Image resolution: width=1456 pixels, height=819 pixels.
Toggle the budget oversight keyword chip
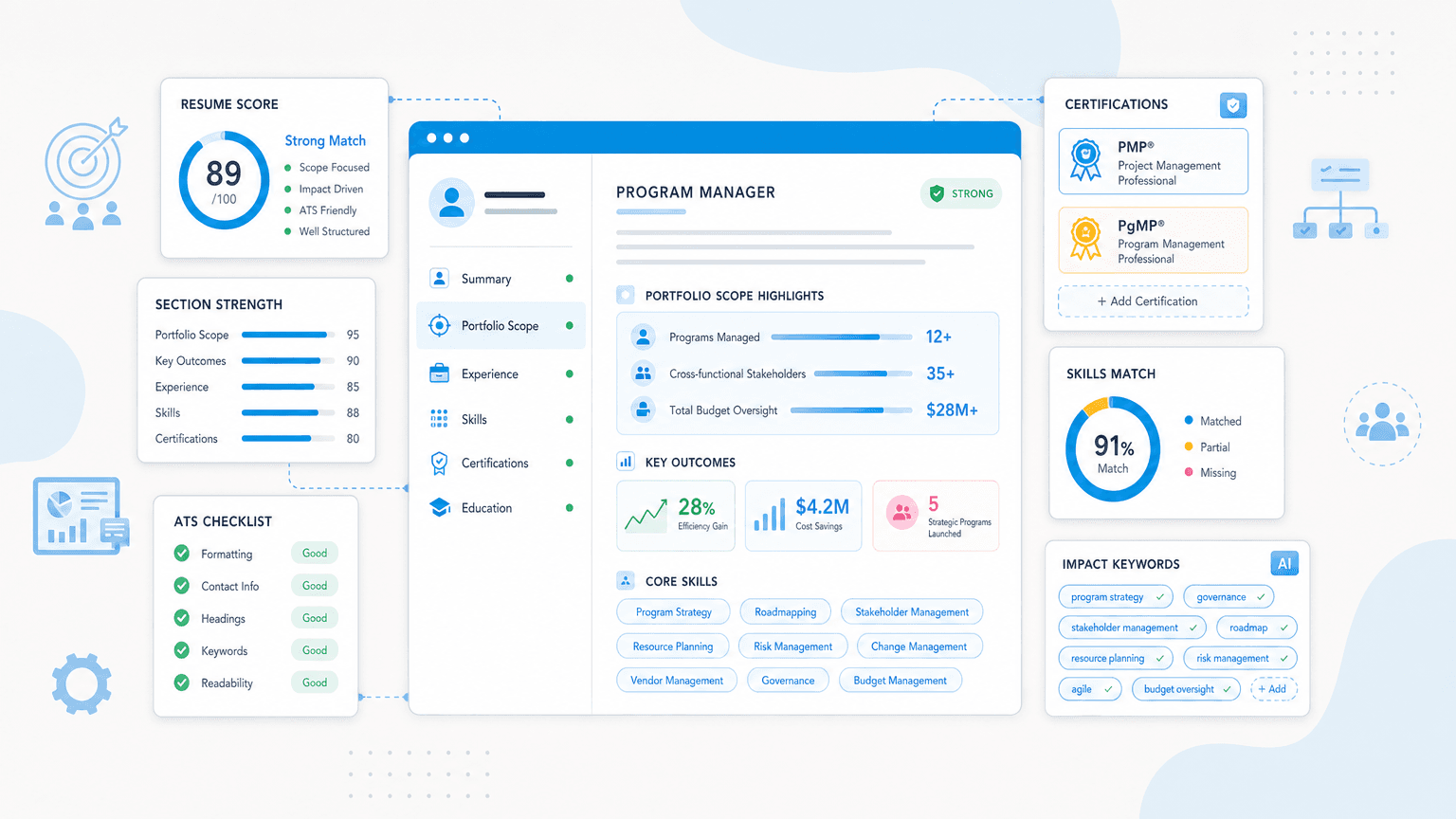pos(1187,689)
